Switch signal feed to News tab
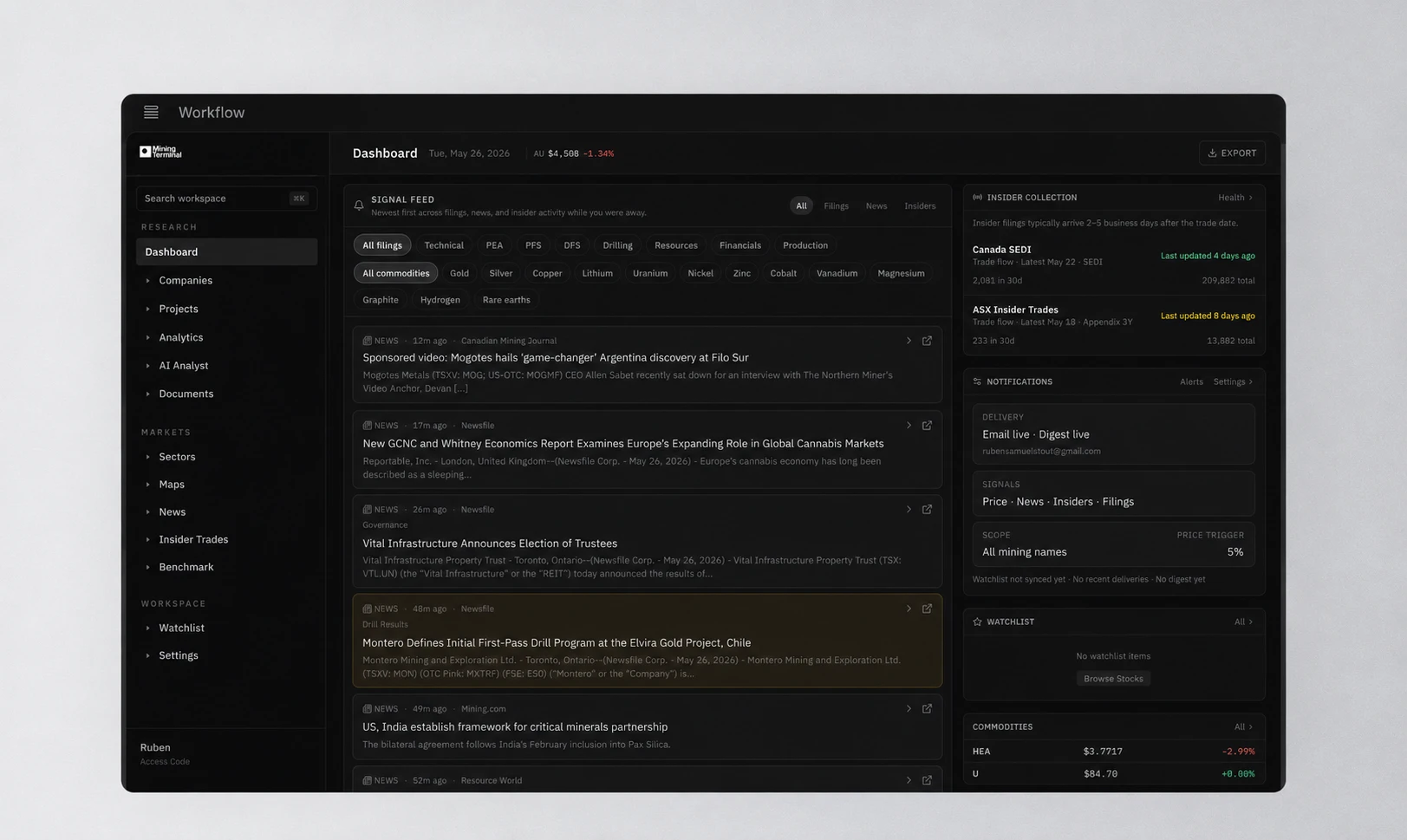Viewport: 1407px width, 840px height. (876, 205)
